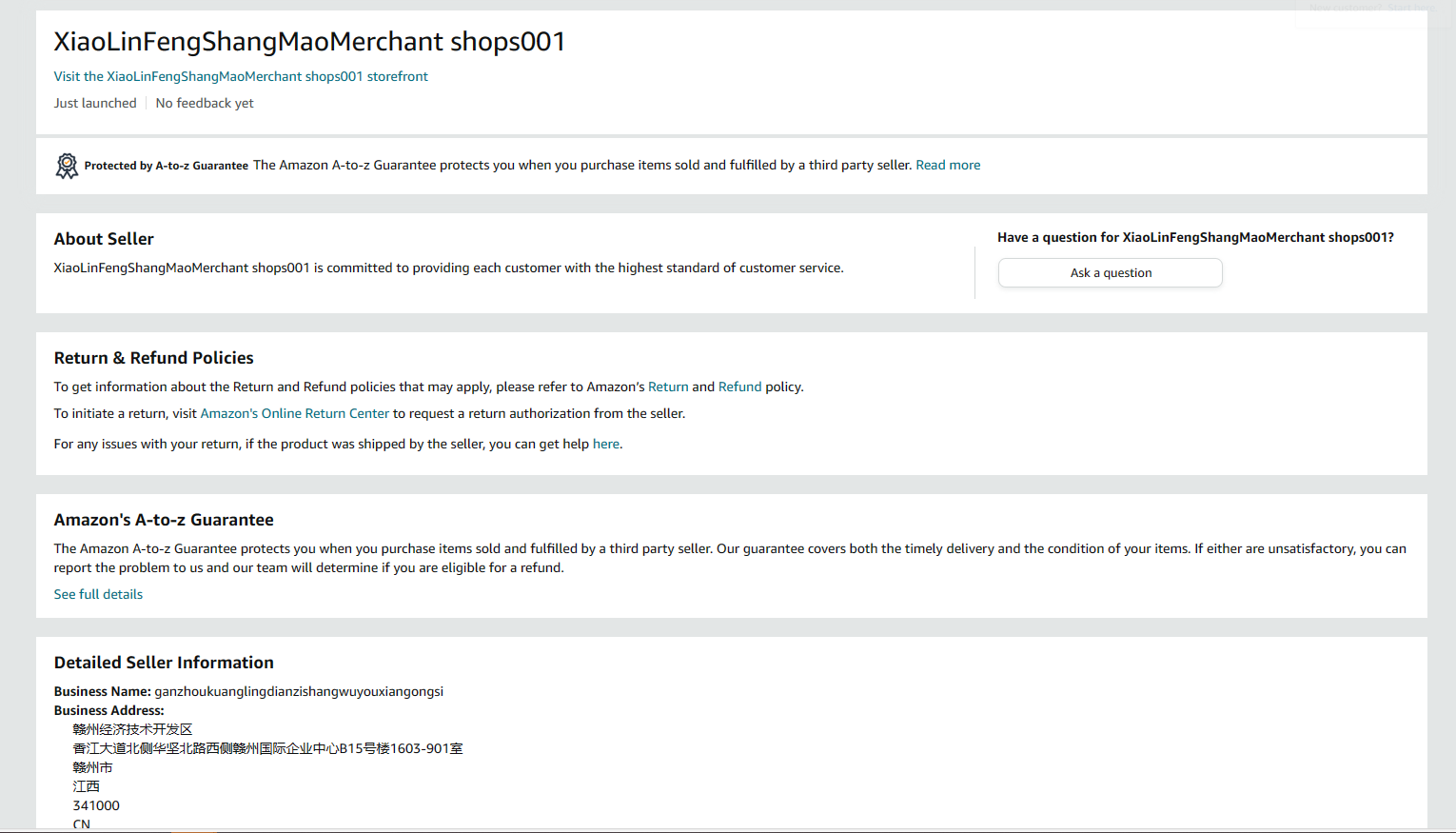Viewport: 1456px width, 833px height.
Task: Click the About Seller heading
Action: click(x=104, y=239)
